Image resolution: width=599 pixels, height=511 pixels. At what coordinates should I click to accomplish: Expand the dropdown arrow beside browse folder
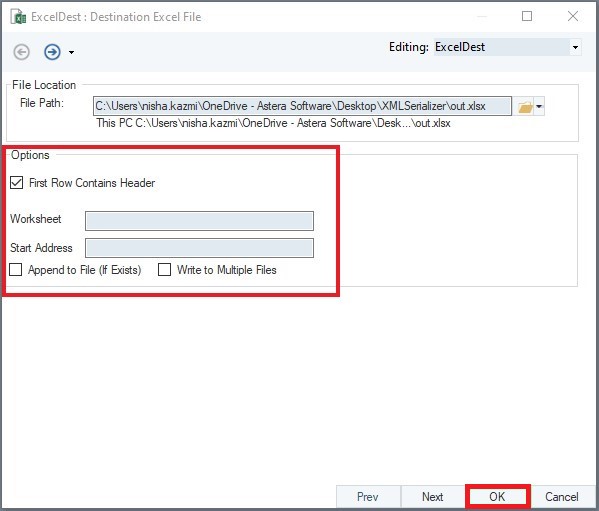click(539, 107)
